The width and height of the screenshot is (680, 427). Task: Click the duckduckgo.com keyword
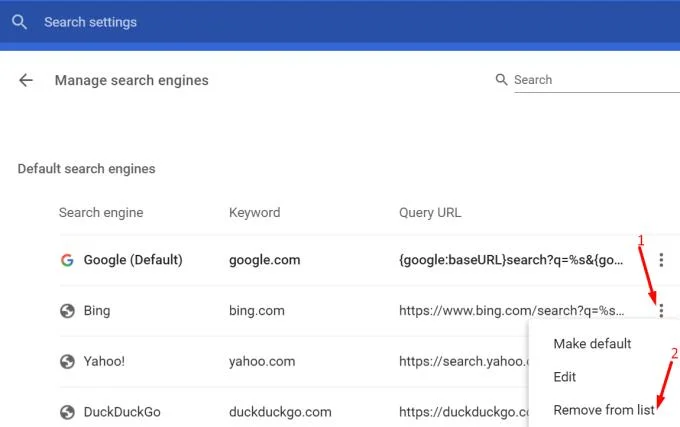click(280, 412)
